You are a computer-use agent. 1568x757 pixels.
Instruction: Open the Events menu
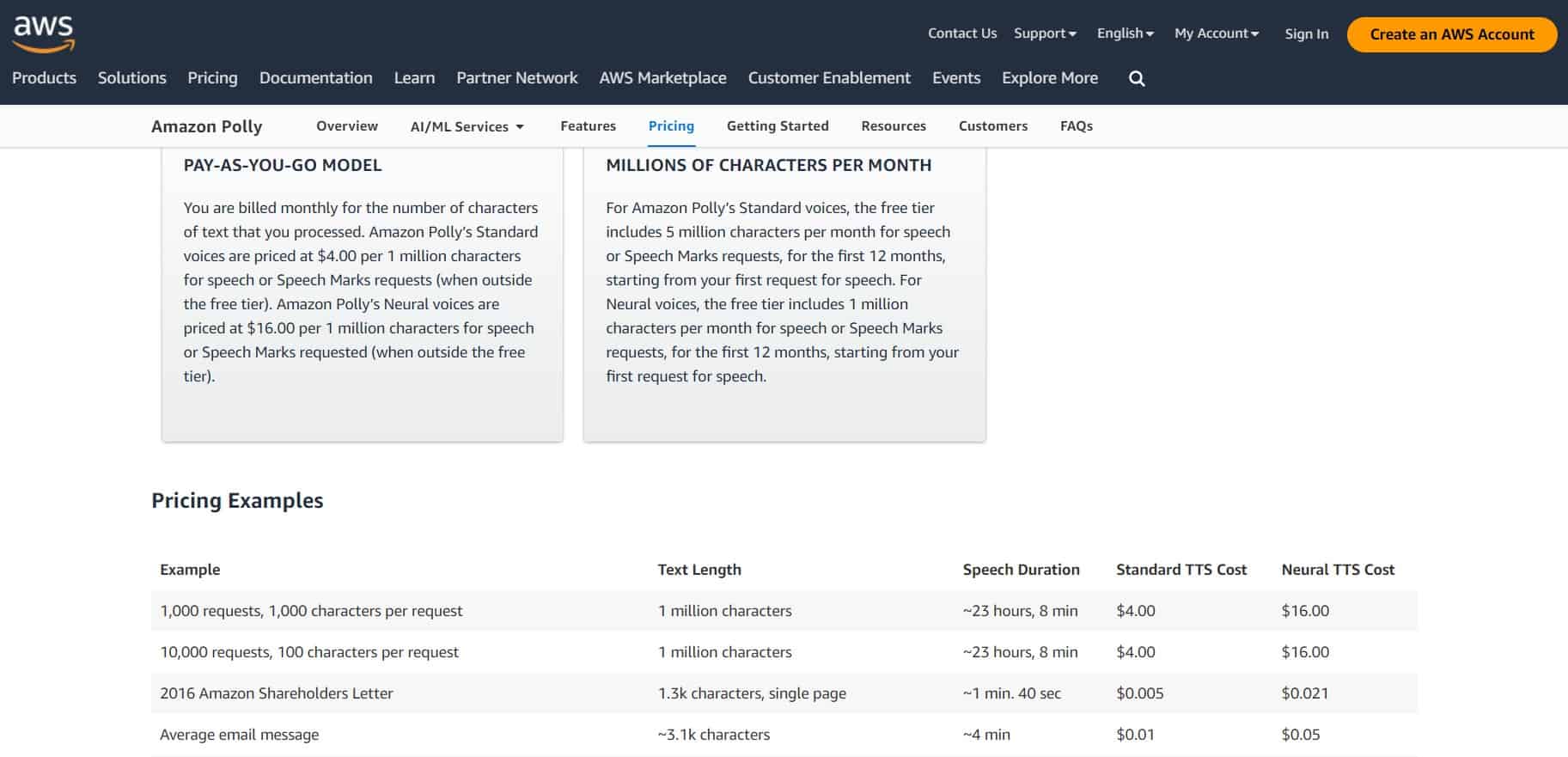(956, 78)
